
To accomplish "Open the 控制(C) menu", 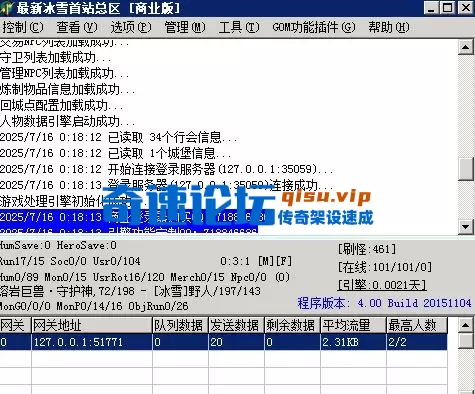I will (23, 27).
